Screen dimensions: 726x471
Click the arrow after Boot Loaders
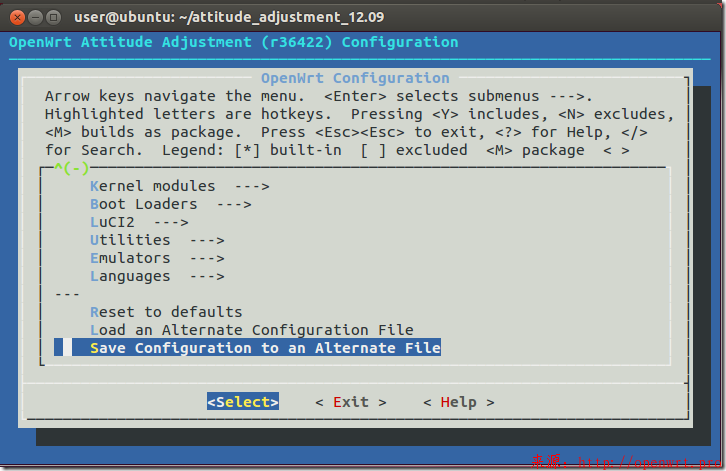click(x=234, y=205)
